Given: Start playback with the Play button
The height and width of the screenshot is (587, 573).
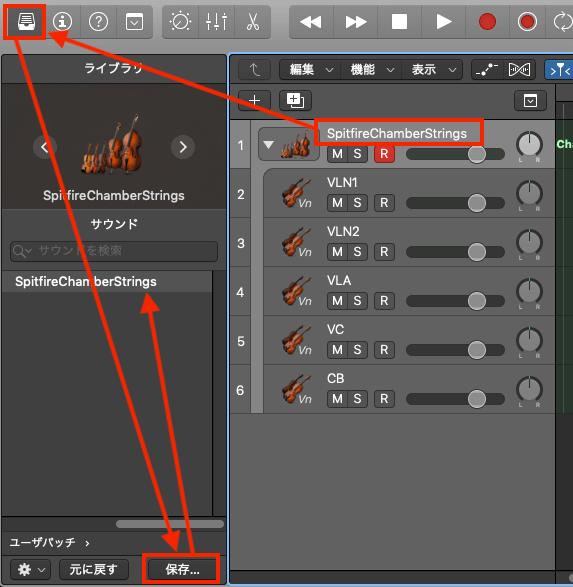Looking at the screenshot, I should 444,22.
